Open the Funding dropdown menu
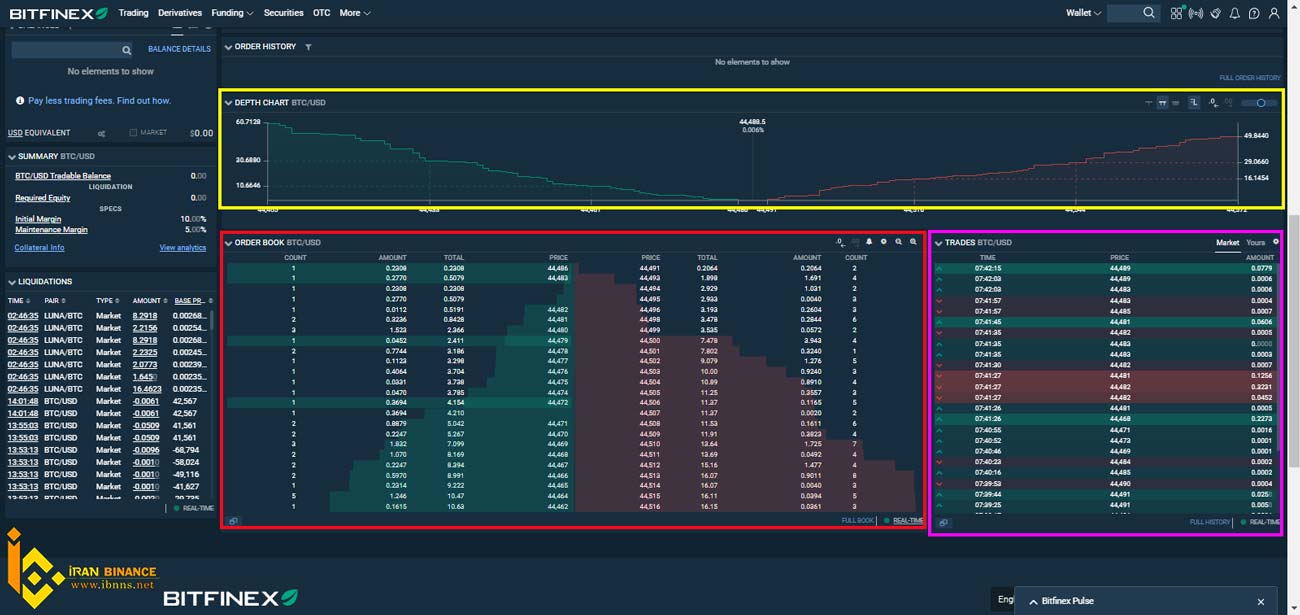This screenshot has height=615, width=1300. click(x=232, y=13)
